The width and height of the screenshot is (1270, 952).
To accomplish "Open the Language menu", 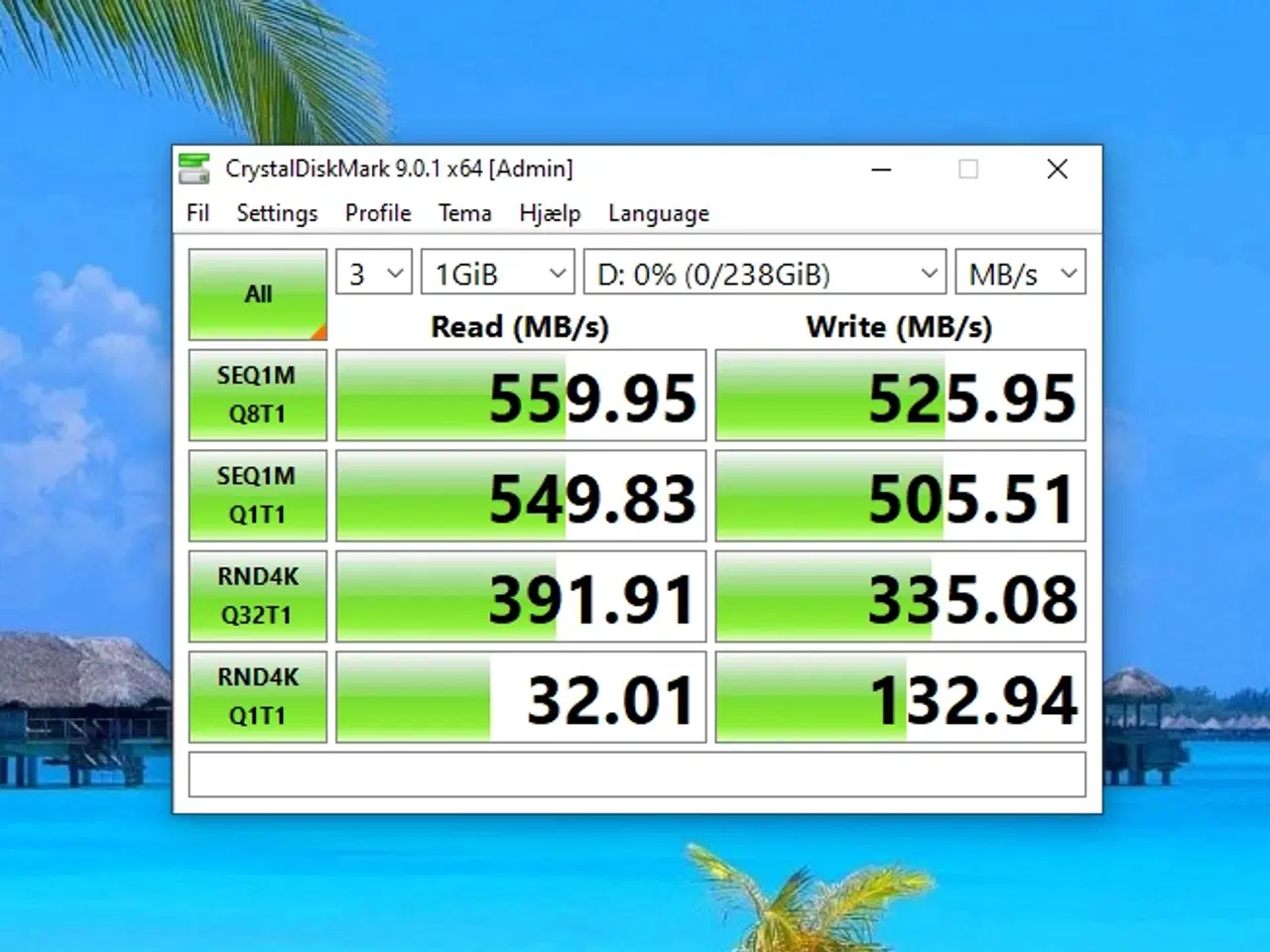I will (659, 213).
